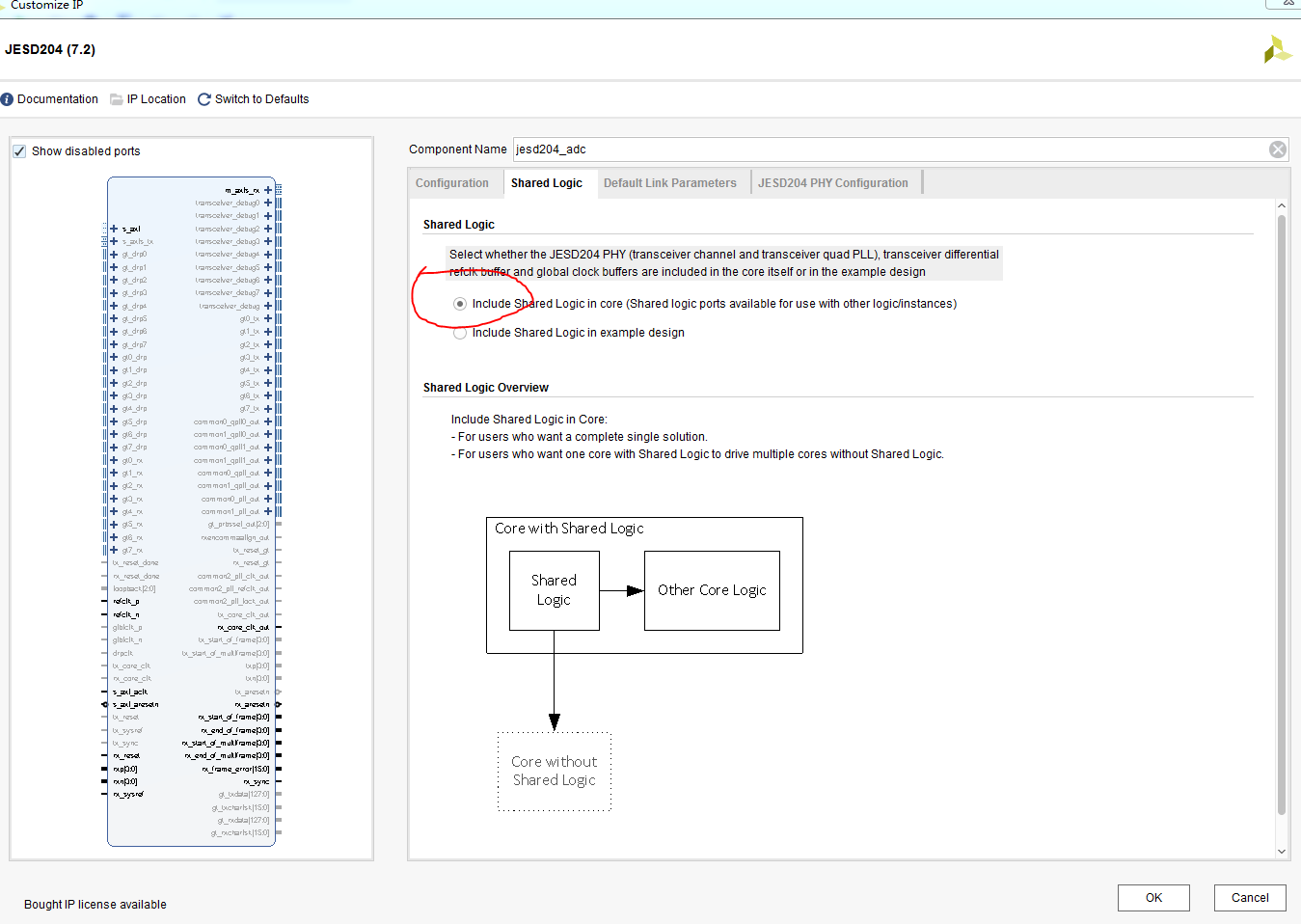Click the Cancel button
This screenshot has height=924, width=1301.
1250,898
